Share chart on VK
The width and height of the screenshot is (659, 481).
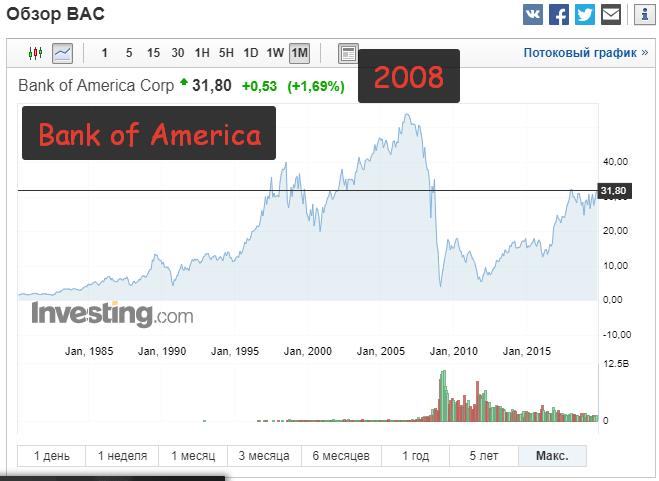click(x=533, y=15)
